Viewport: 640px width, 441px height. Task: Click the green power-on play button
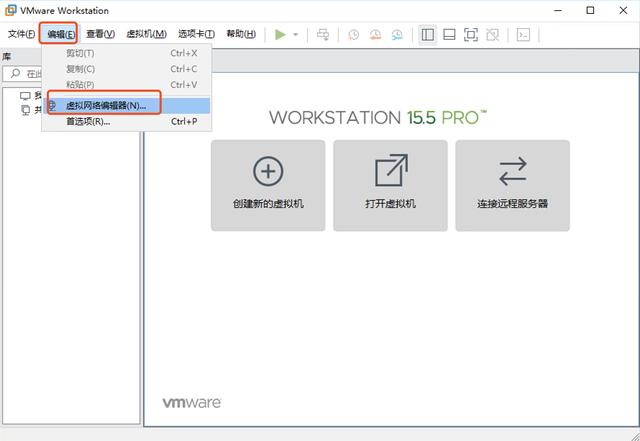(x=280, y=35)
